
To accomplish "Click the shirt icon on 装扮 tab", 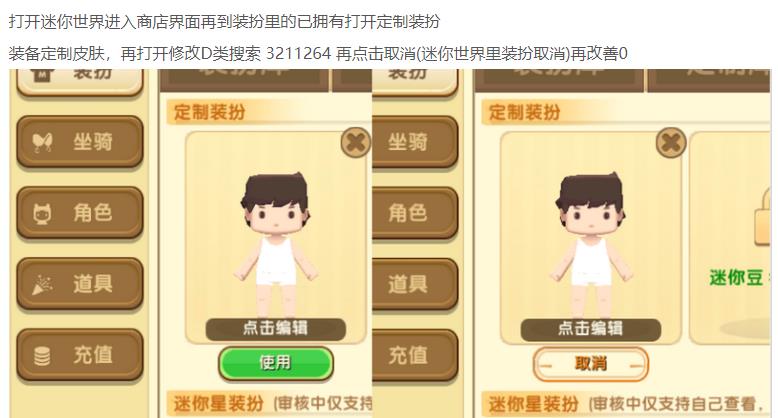I will click(42, 75).
